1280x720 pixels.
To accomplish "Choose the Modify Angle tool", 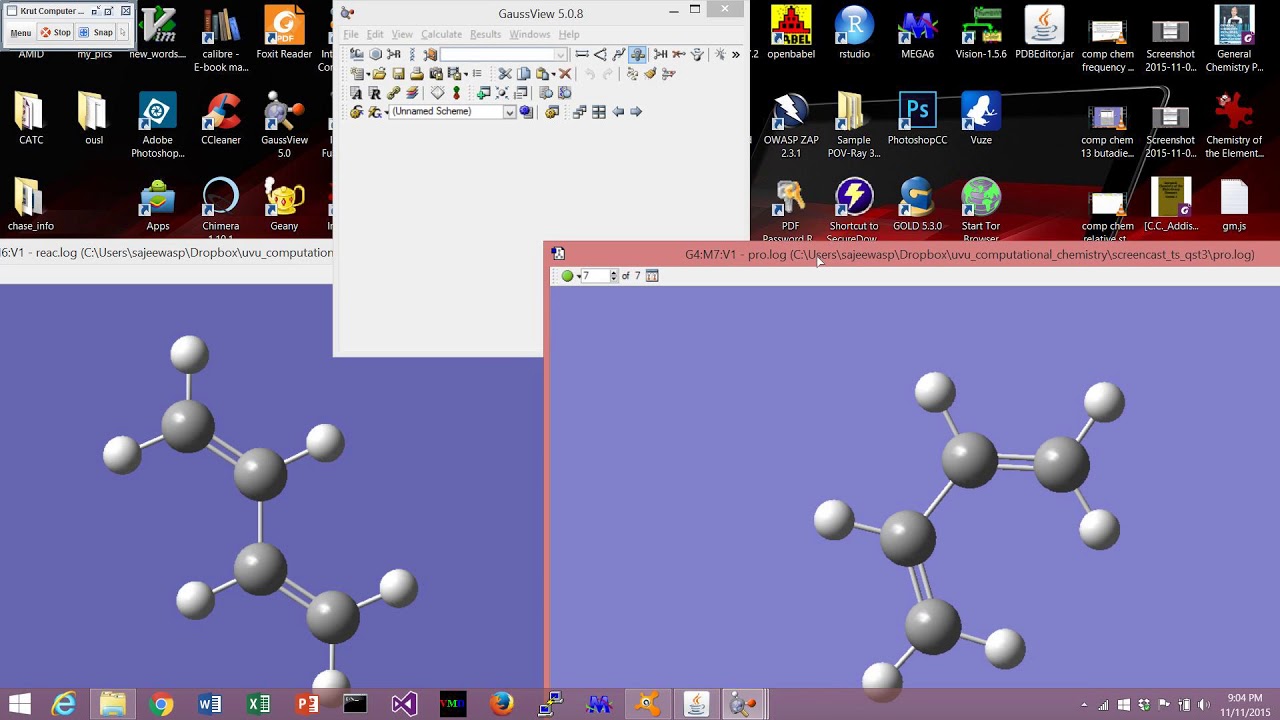I will click(600, 54).
